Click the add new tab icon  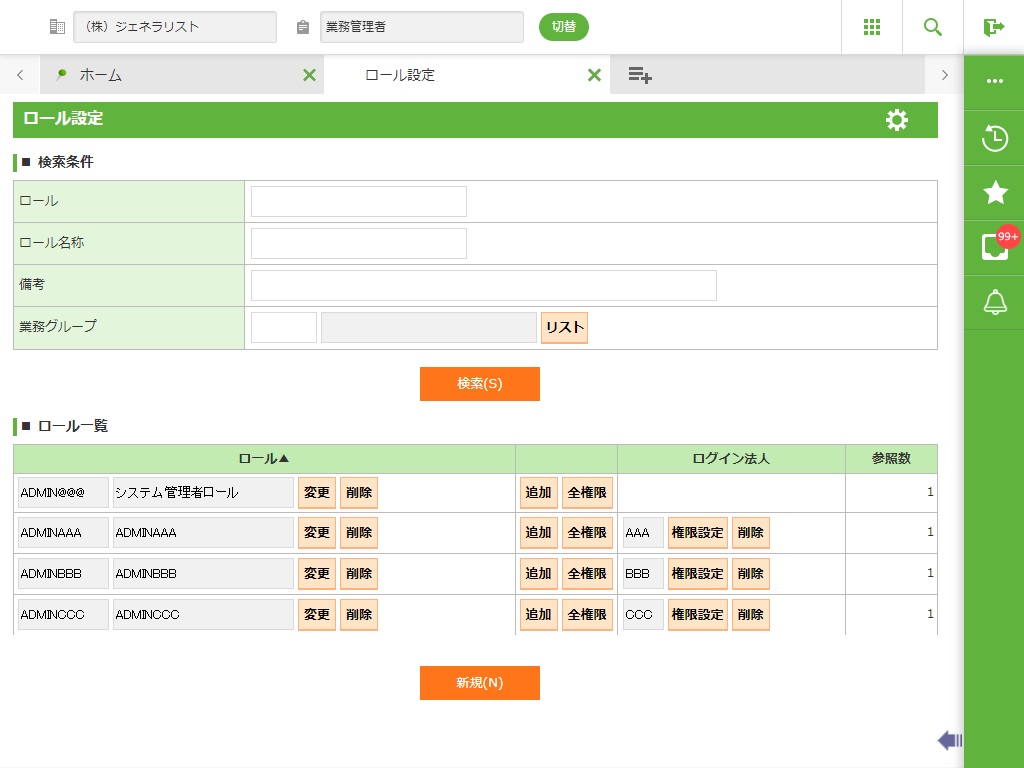tap(640, 75)
